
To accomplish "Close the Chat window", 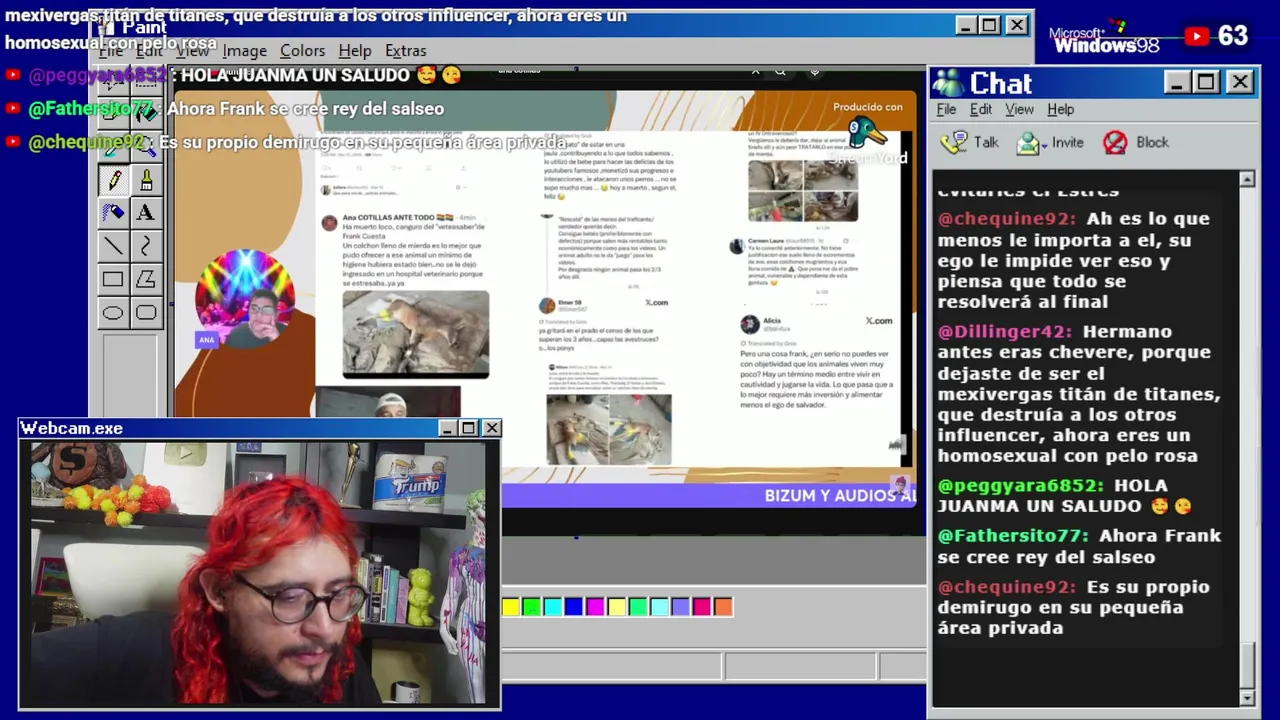I will [1240, 83].
